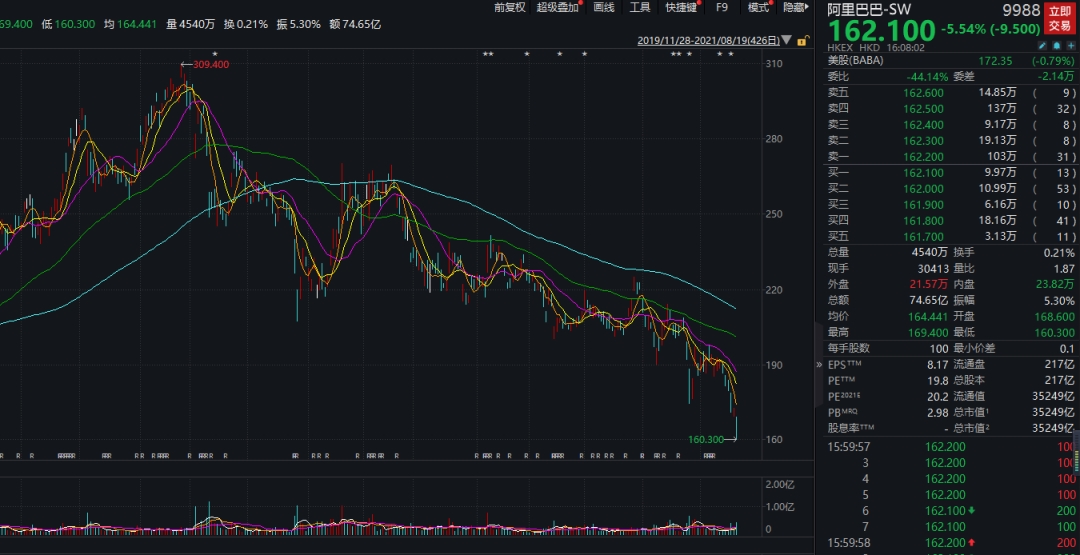Open the date range dropdown triangle
1080x555 pixels.
coord(787,41)
